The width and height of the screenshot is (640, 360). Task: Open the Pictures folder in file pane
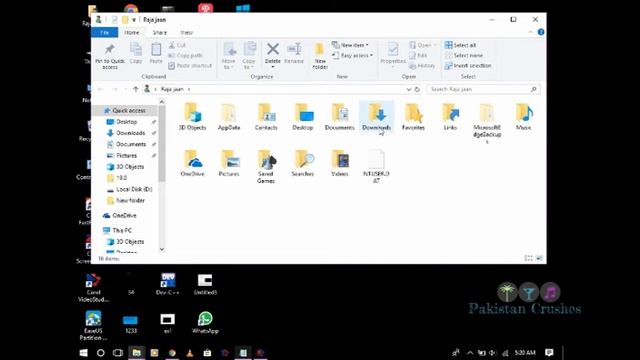click(229, 163)
